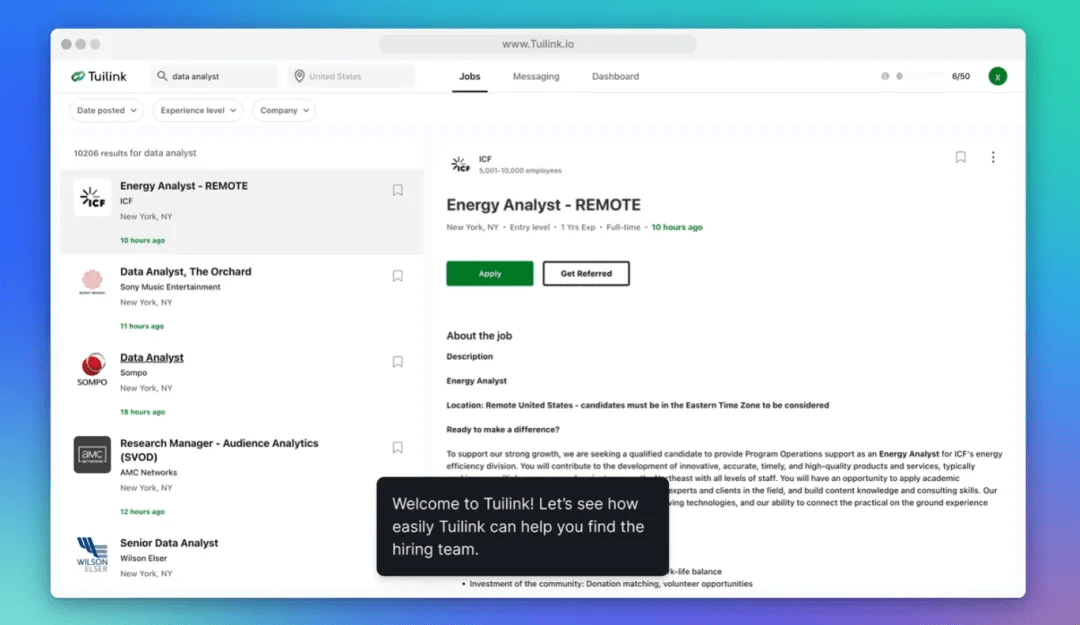Click the location pin icon
Image resolution: width=1080 pixels, height=625 pixels.
[299, 76]
